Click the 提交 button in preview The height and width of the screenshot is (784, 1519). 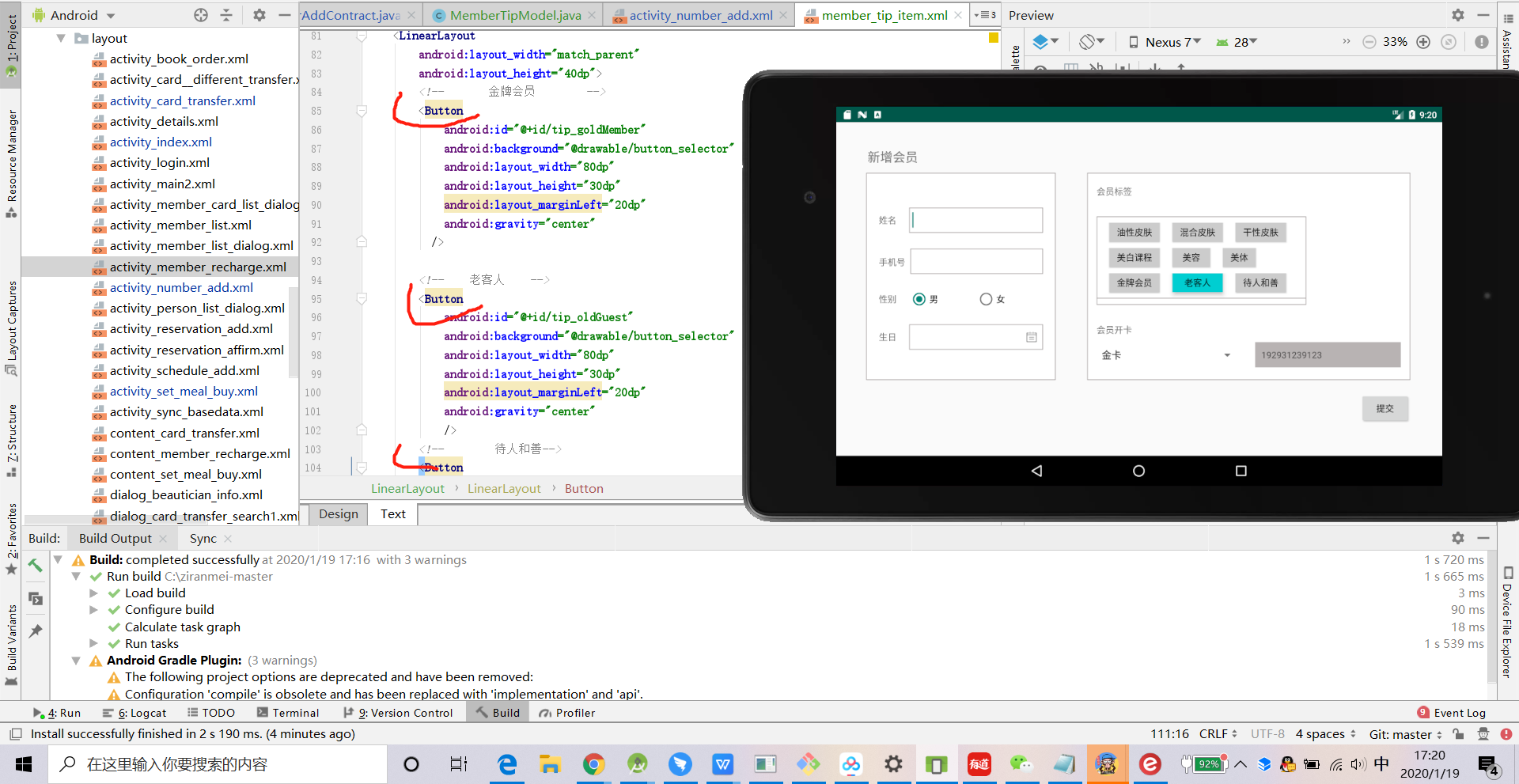[1385, 409]
